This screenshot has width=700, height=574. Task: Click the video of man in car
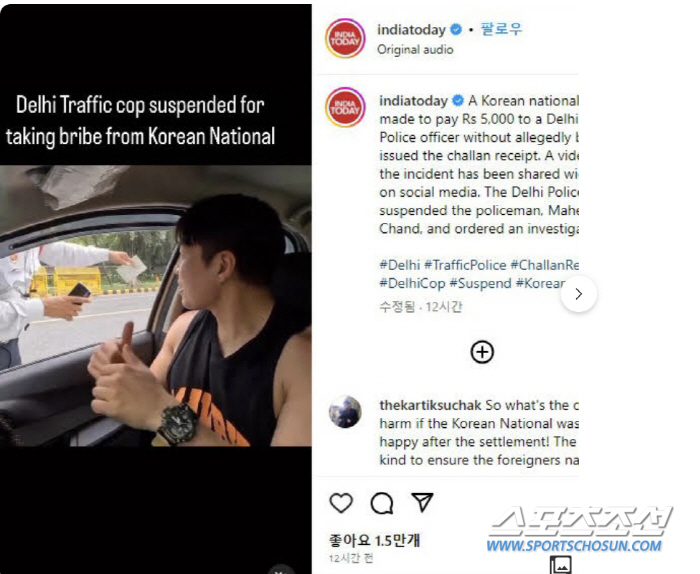click(x=156, y=305)
